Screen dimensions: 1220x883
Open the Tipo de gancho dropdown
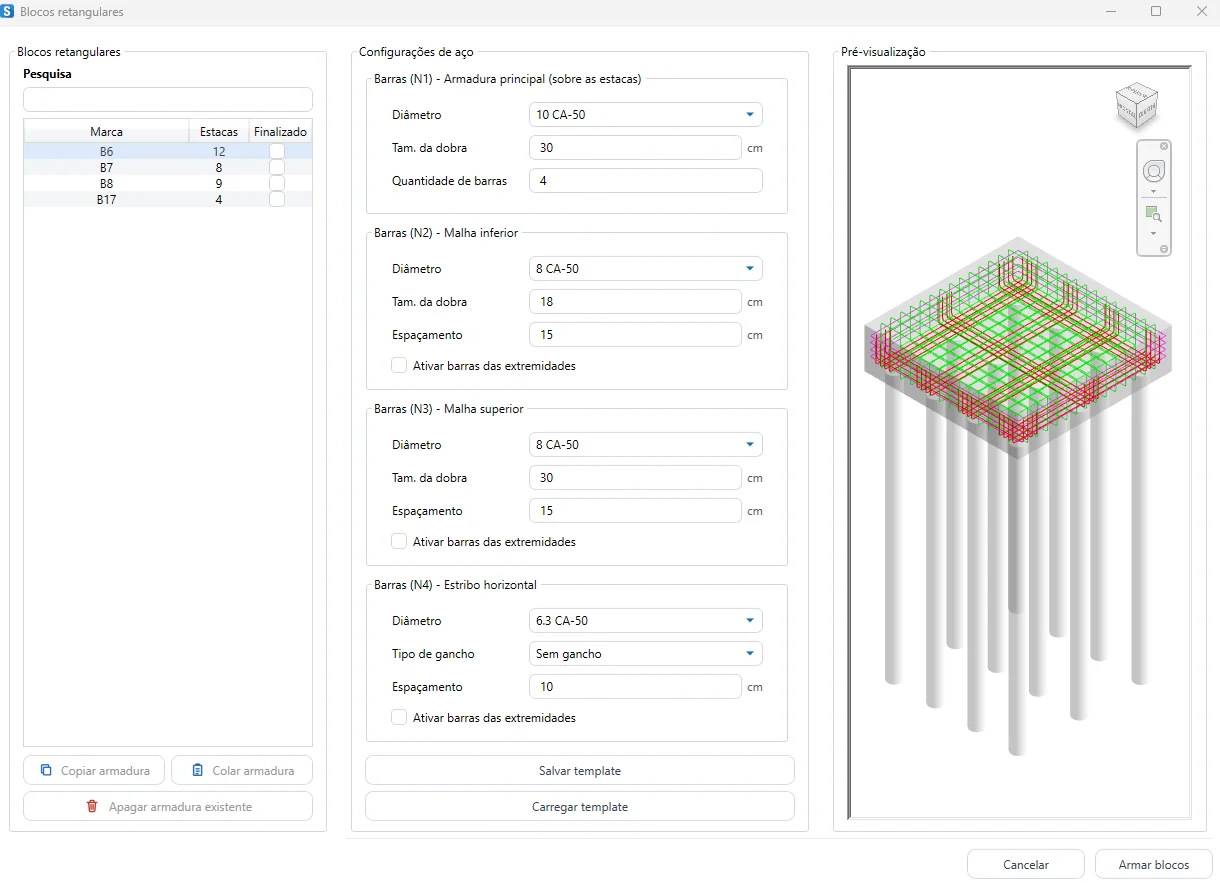[646, 654]
